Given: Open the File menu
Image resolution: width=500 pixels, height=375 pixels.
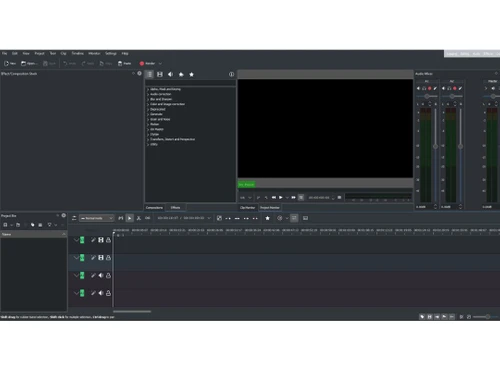Looking at the screenshot, I should (4, 53).
